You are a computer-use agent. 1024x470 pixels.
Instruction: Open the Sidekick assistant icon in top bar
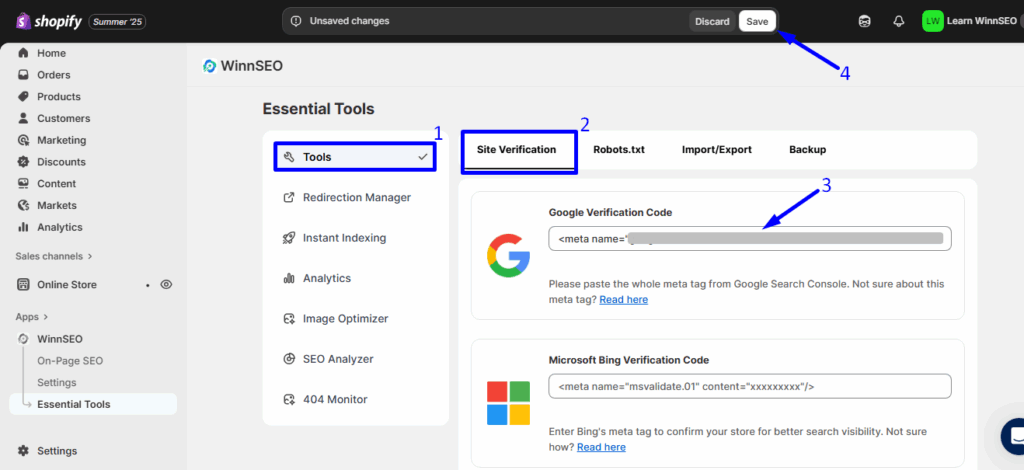[864, 21]
